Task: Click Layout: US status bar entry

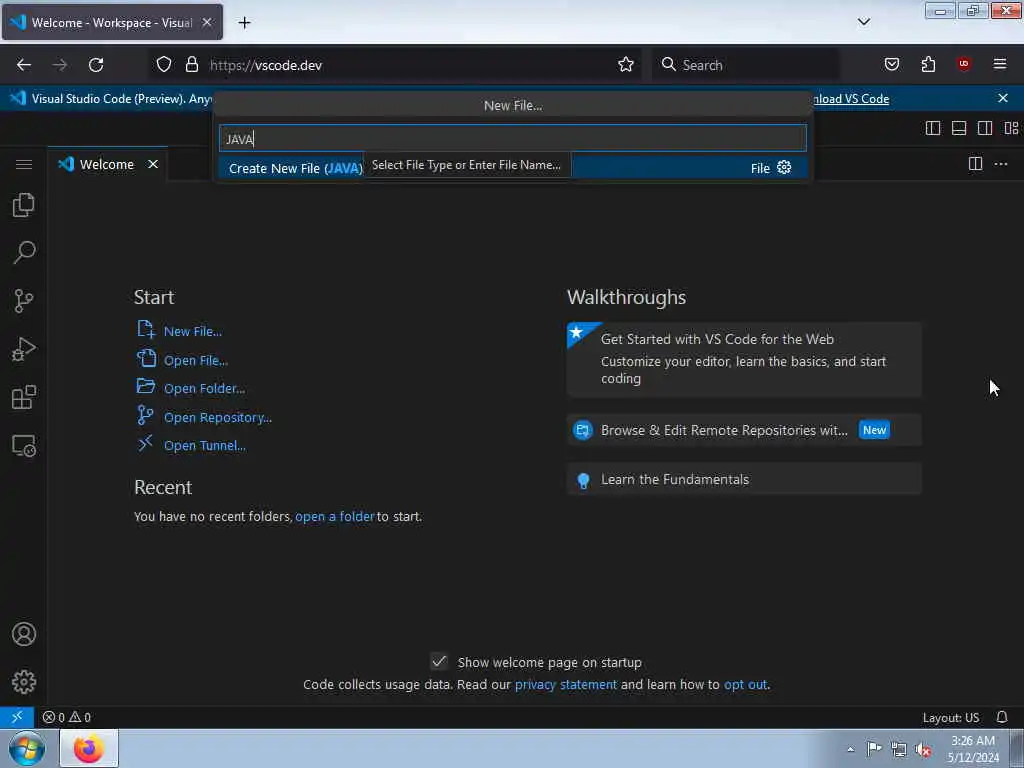Action: (950, 717)
